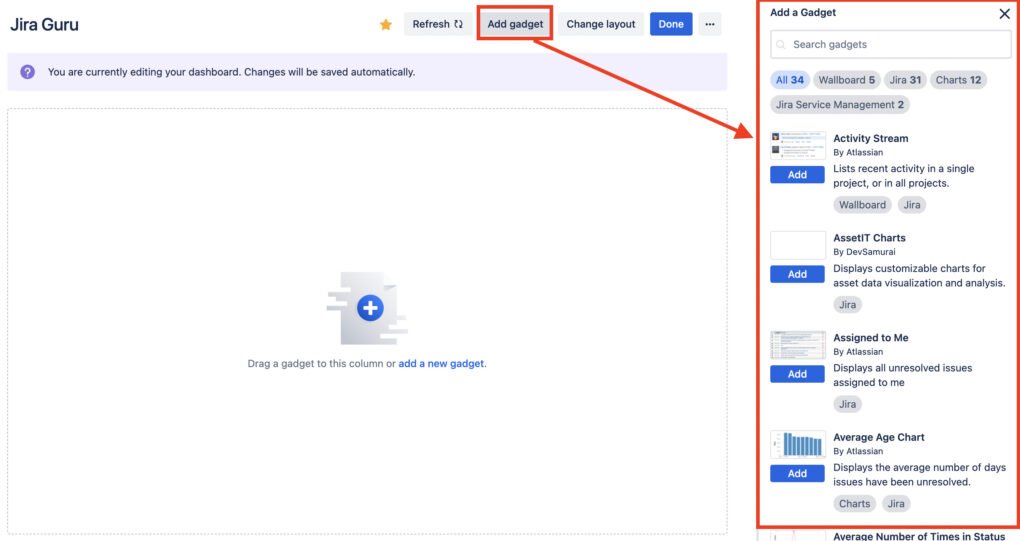1020x541 pixels.
Task: Click the AssetIT Charts title
Action: pos(869,237)
